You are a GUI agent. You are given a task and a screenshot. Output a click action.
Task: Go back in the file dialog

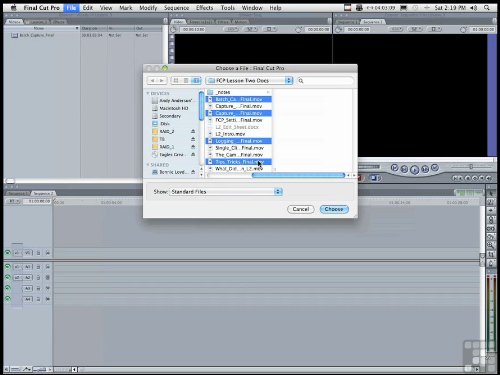pyautogui.click(x=152, y=80)
